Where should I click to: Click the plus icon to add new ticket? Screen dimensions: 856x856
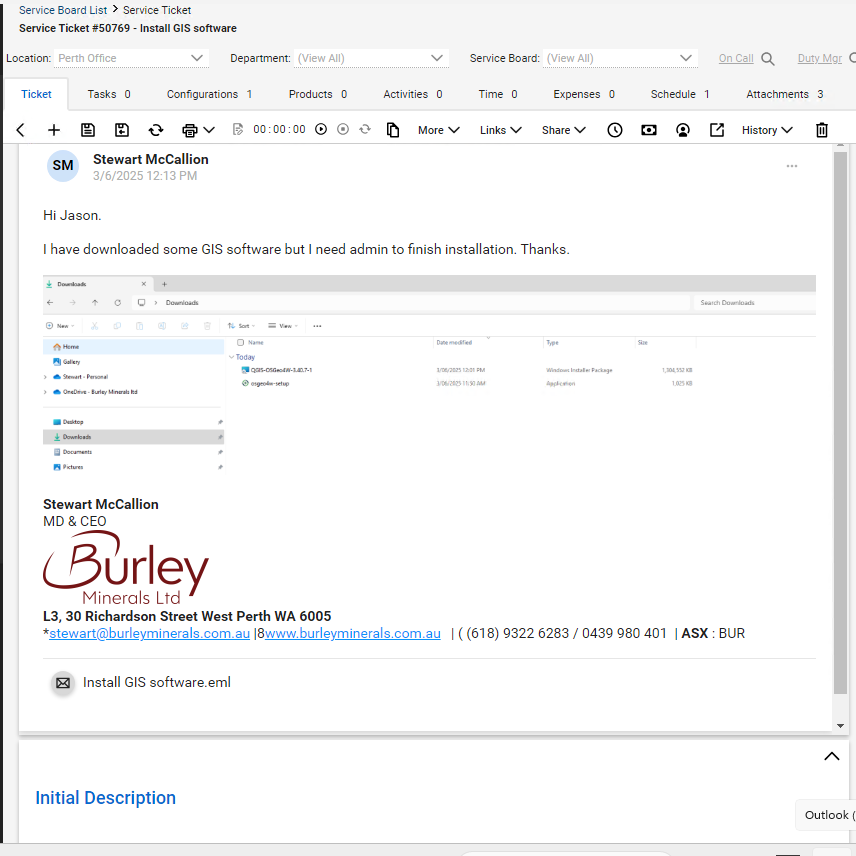[54, 130]
